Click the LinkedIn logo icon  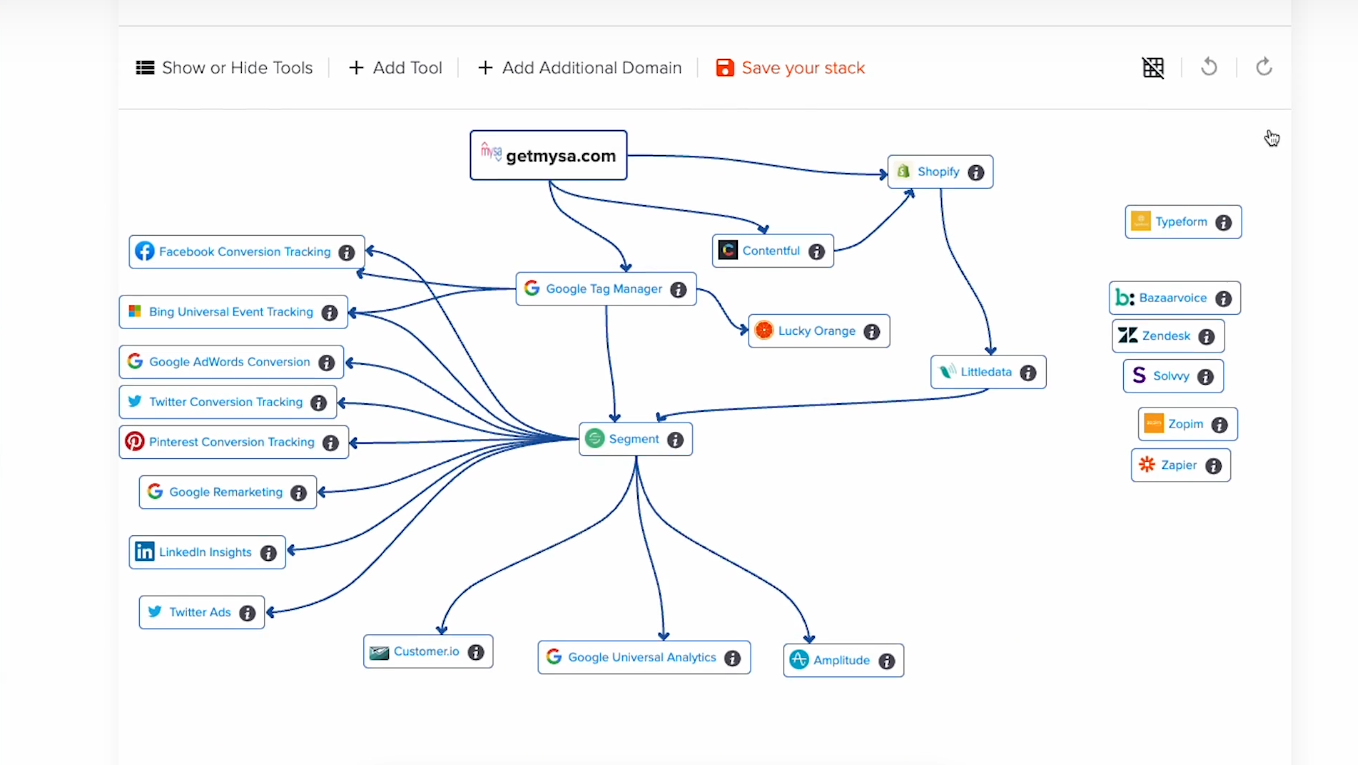pos(145,552)
